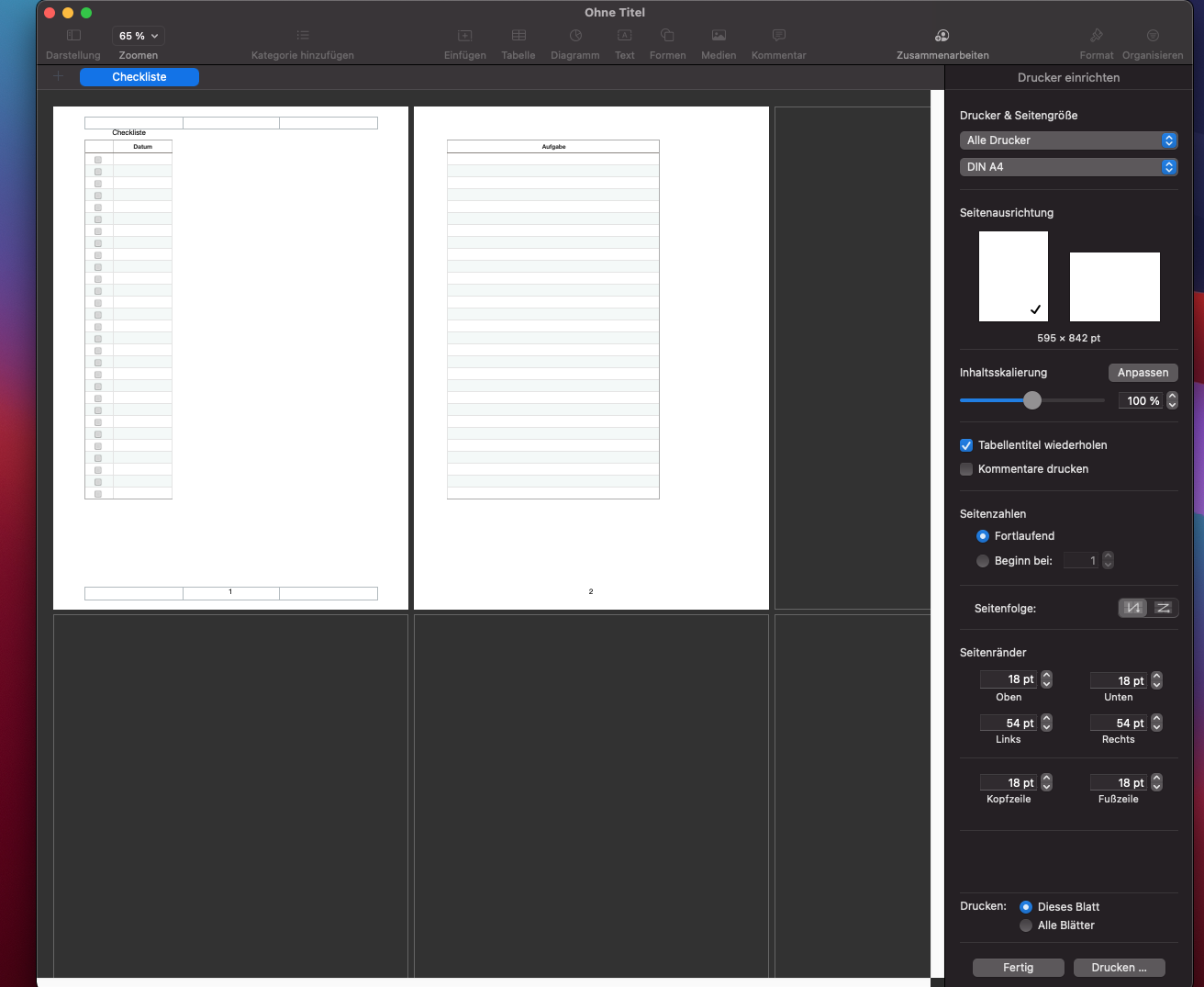Click the Fertig button

pos(1018,968)
